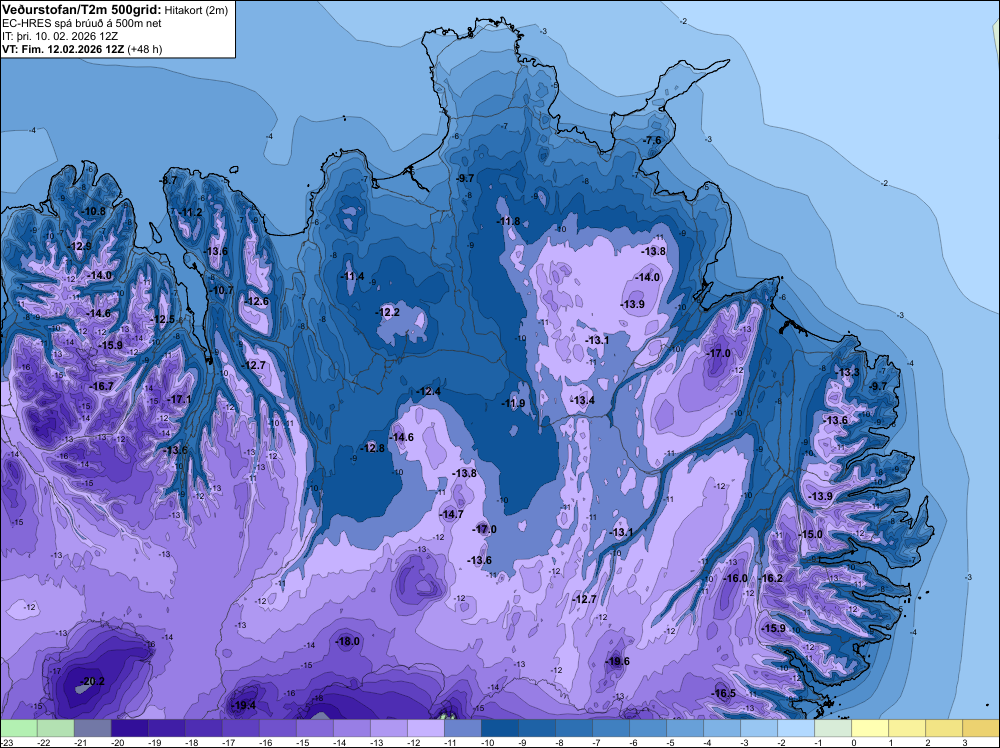Click the -15.0 temperature label
Viewport: 1000px width, 748px height.
point(811,534)
